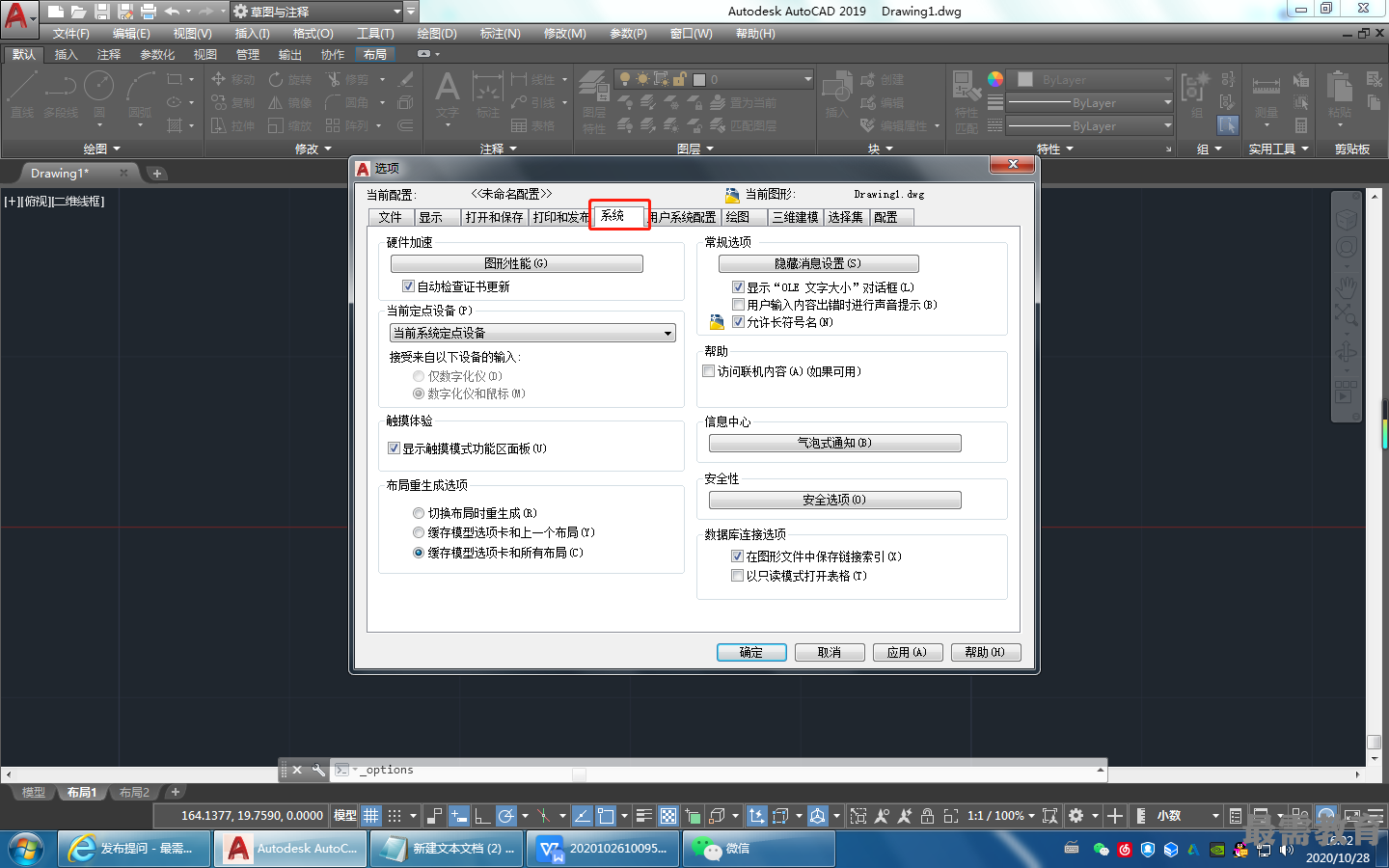1389x868 pixels.
Task: Click the command line close X icon
Action: (297, 770)
